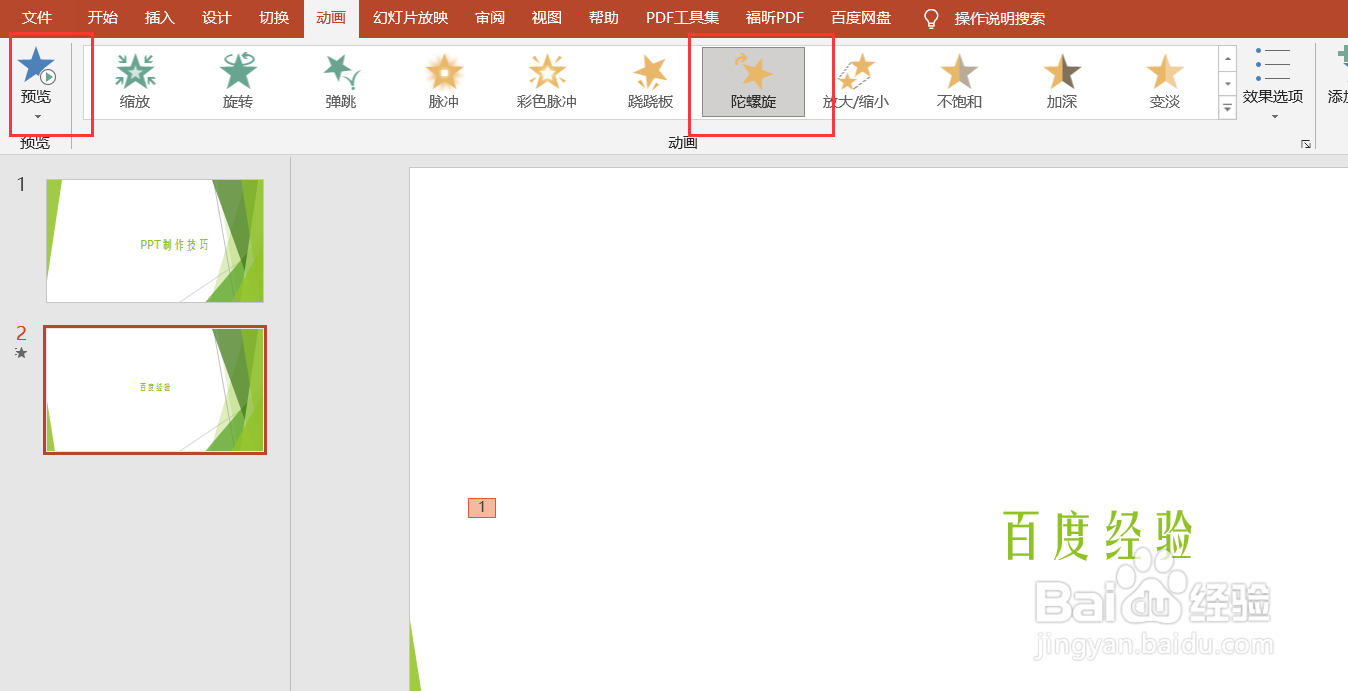Screen dimensions: 1348x691
Task: Select animation order tag 1
Action: (x=482, y=508)
